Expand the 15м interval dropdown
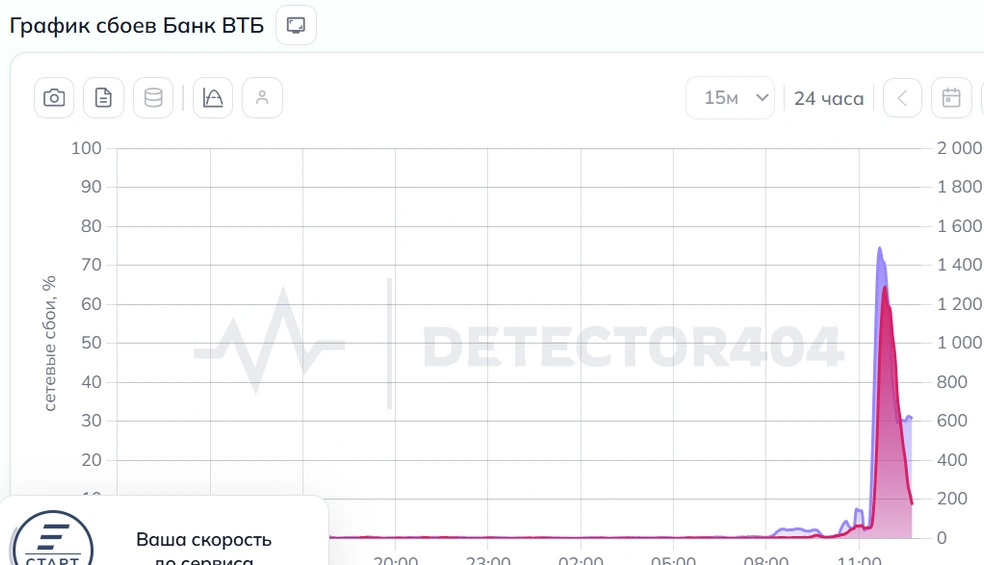Screen dimensions: 984x565 [730, 98]
